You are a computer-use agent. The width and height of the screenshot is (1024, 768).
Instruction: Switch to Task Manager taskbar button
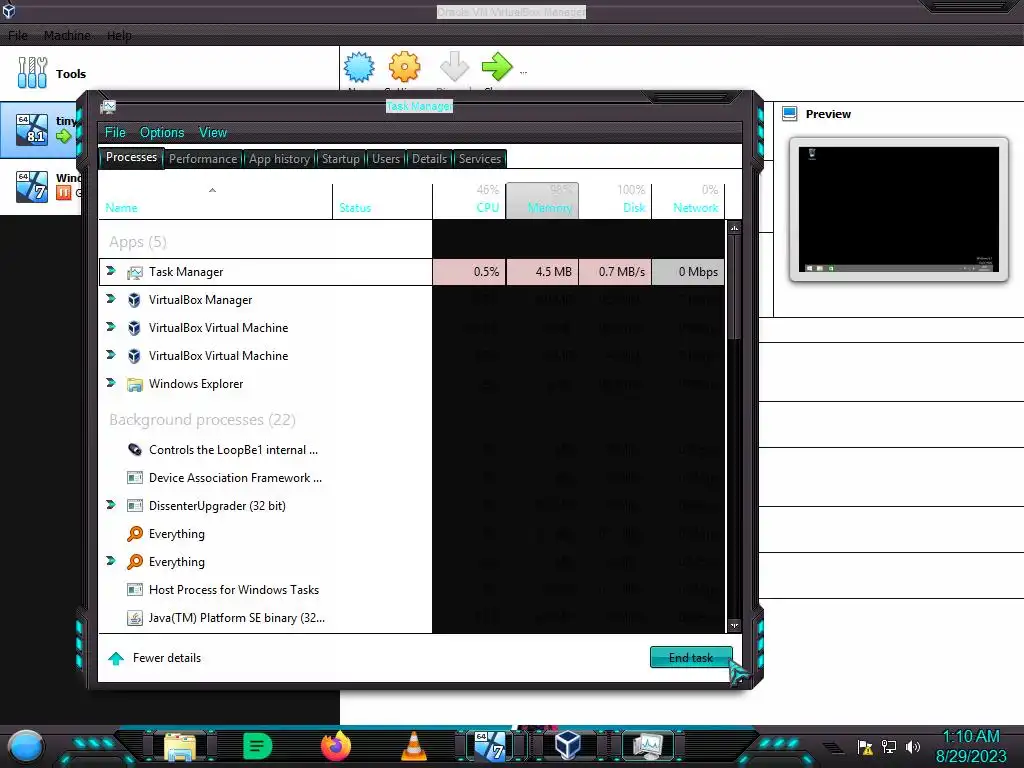point(646,746)
